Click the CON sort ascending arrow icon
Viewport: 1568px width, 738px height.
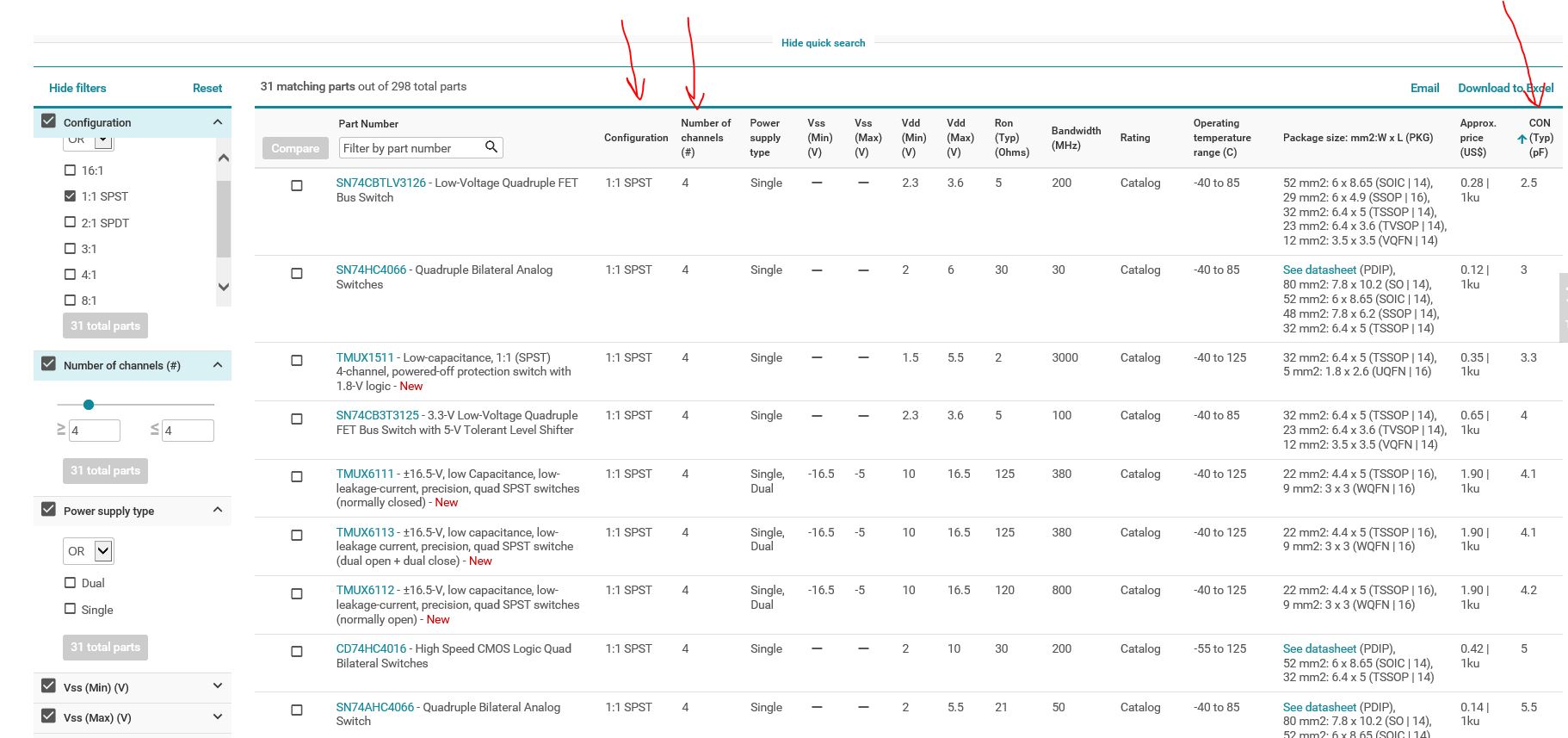pyautogui.click(x=1522, y=139)
